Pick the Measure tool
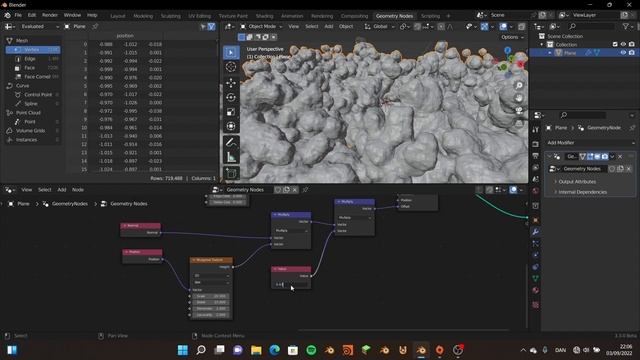This screenshot has height=360, width=640. pos(231,157)
